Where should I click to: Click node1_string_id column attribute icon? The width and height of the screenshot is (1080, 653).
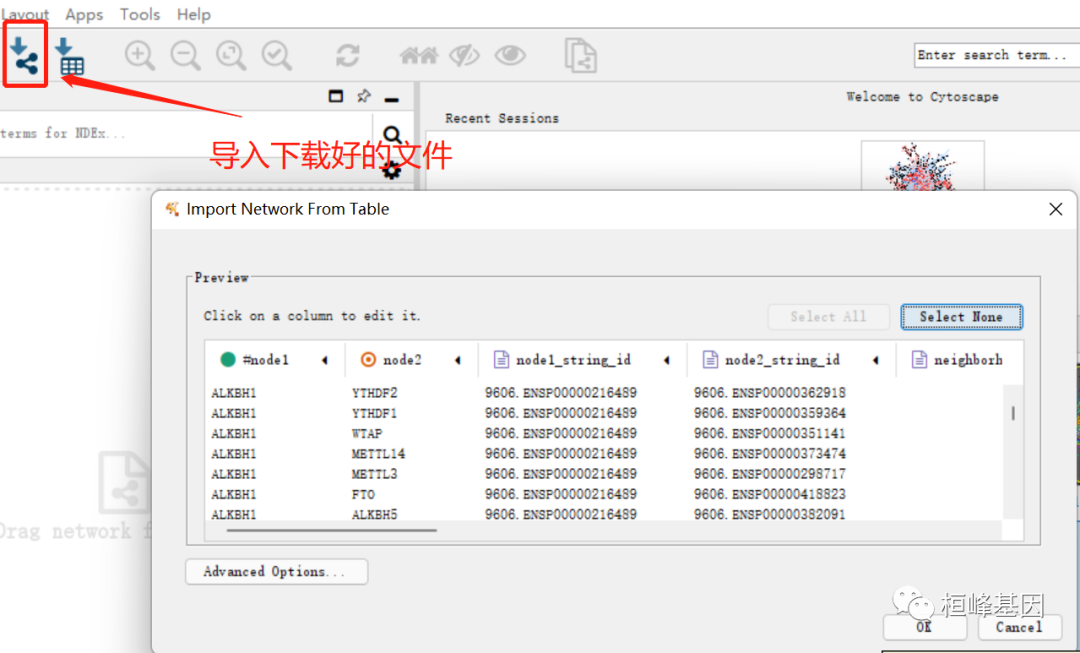pos(502,360)
